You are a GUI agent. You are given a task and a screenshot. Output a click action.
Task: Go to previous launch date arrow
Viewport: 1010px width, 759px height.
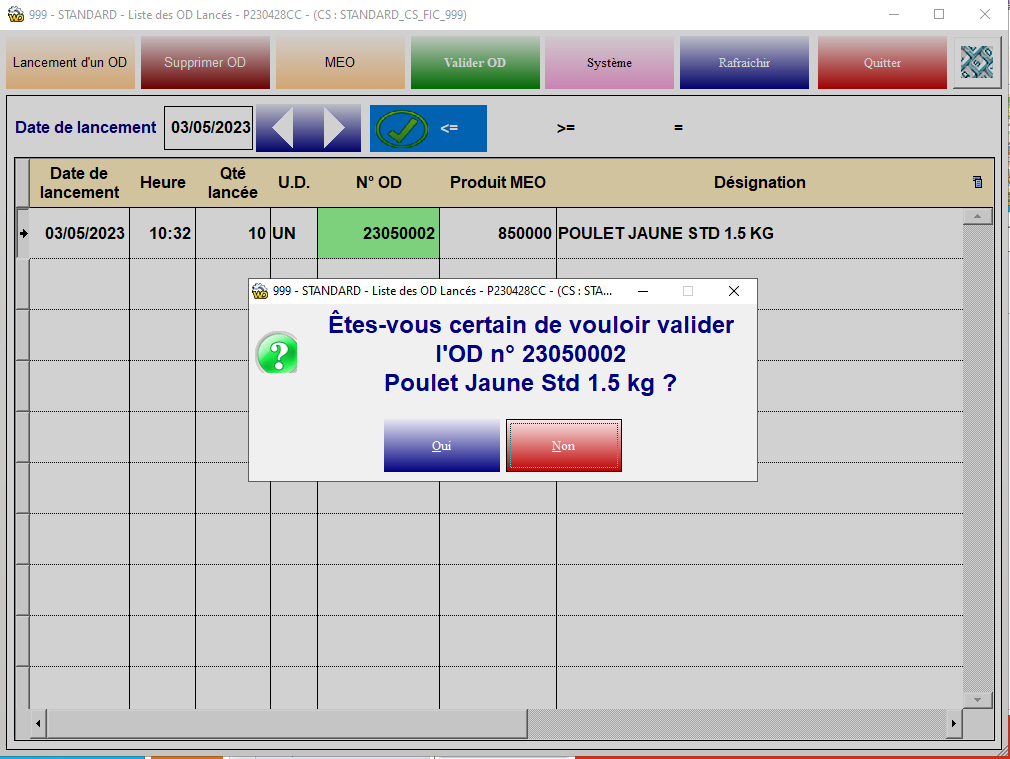(x=282, y=128)
